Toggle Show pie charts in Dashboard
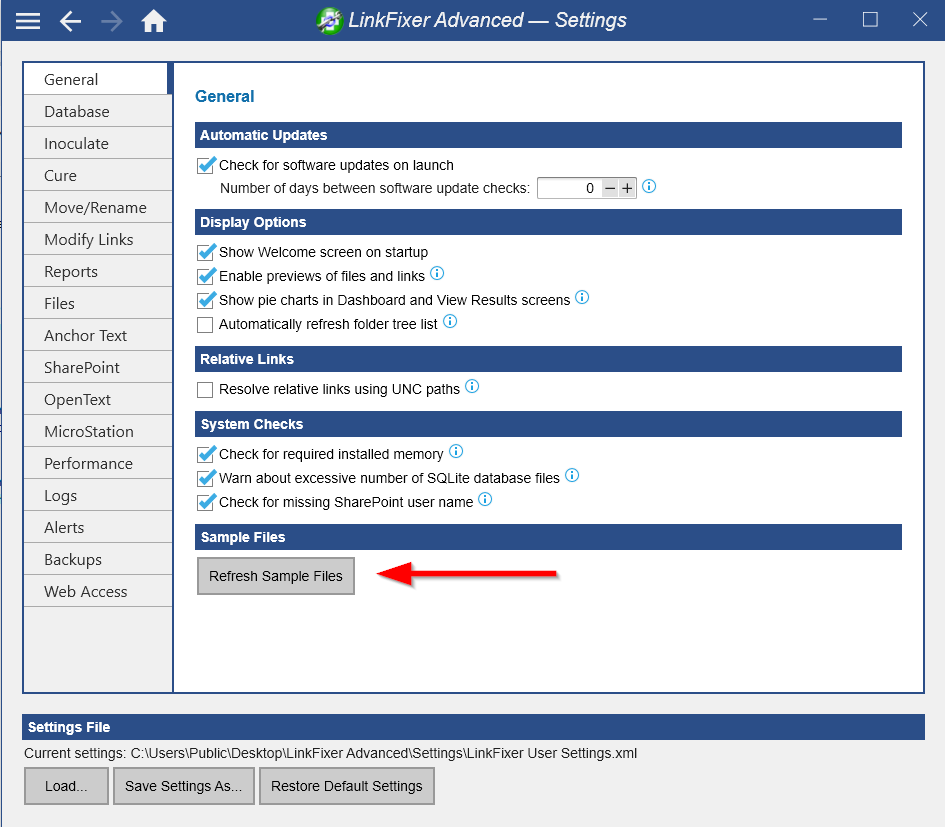The image size is (945, 827). (206, 300)
